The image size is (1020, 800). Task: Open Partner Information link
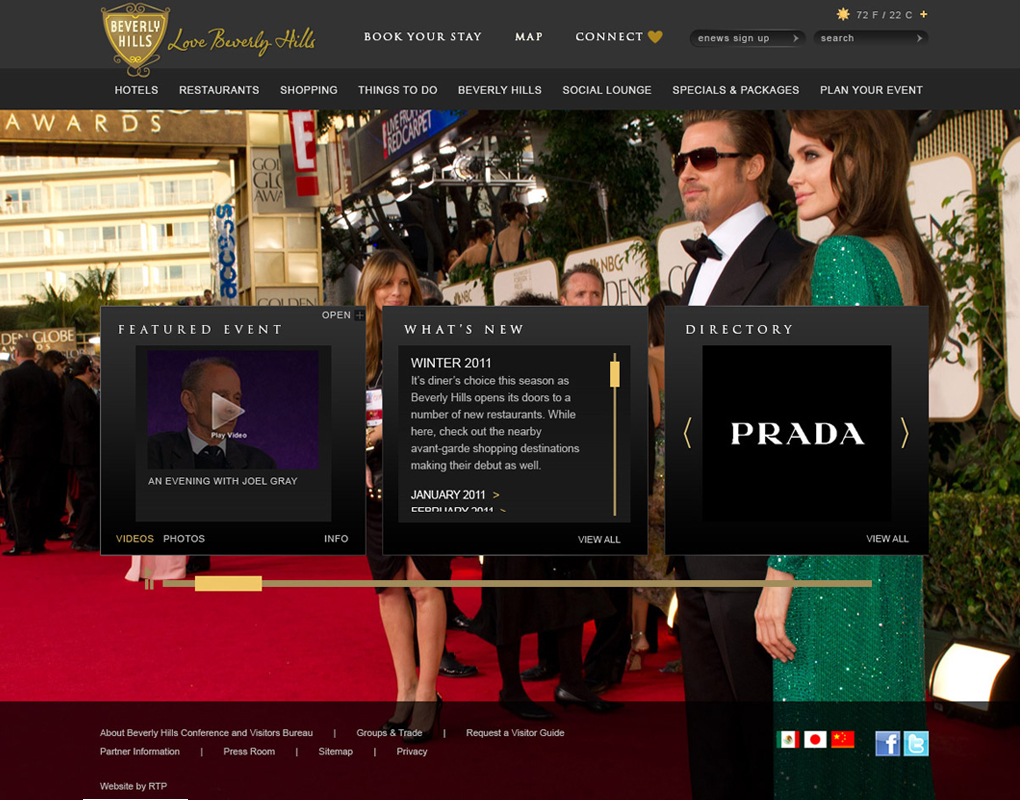point(140,751)
